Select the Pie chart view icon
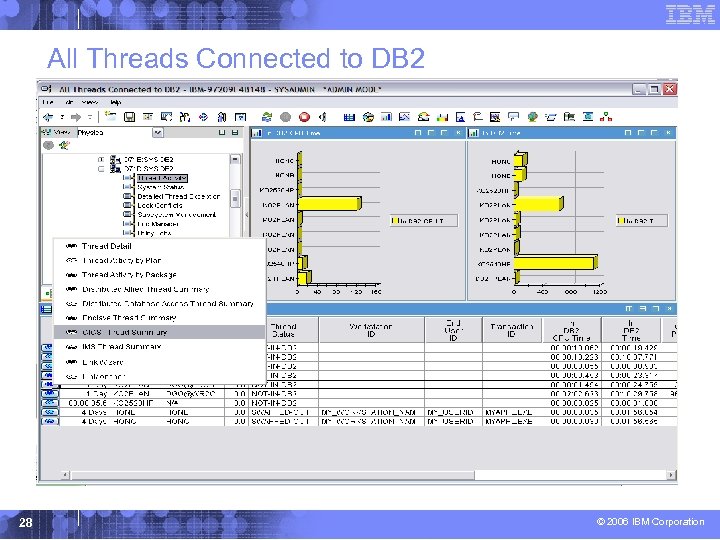Screen dimensions: 720x540 tap(368, 117)
